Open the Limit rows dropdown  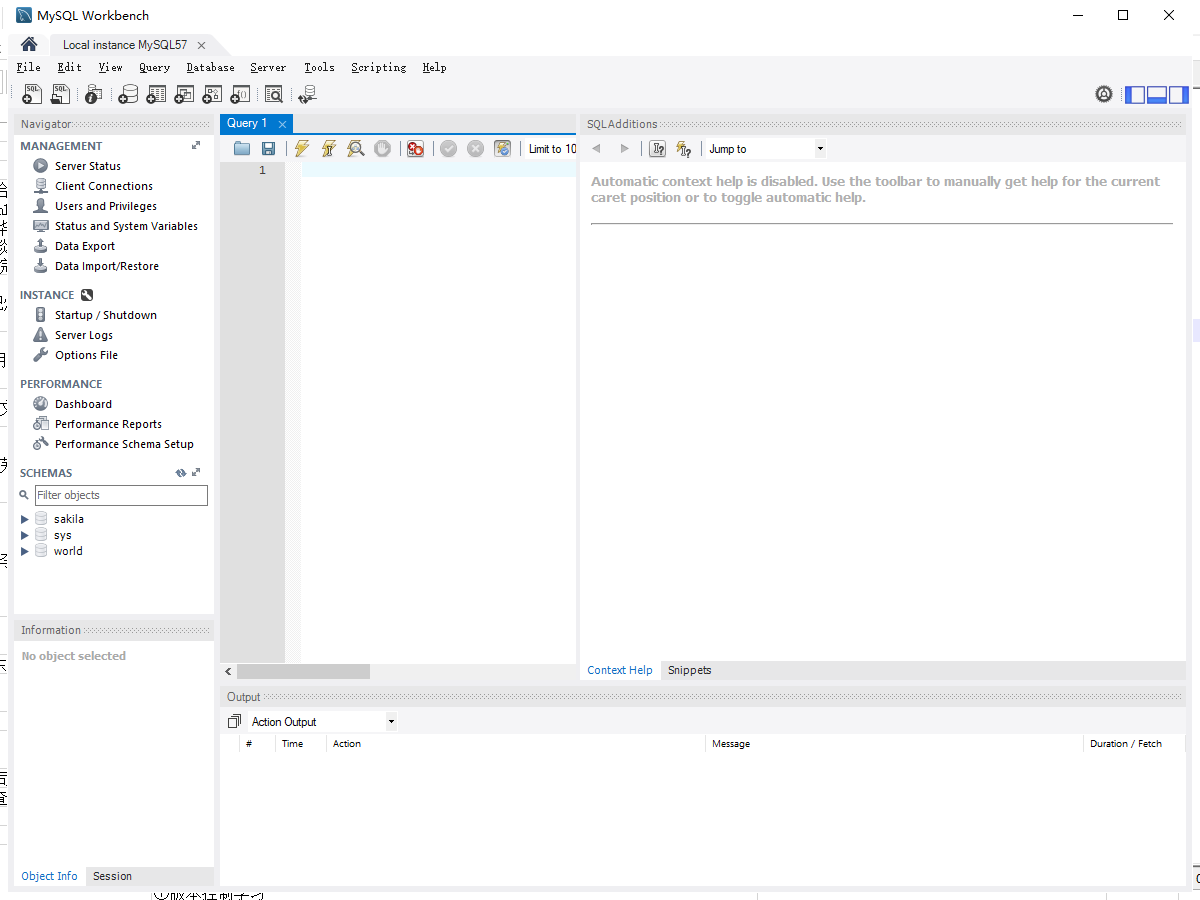[552, 149]
